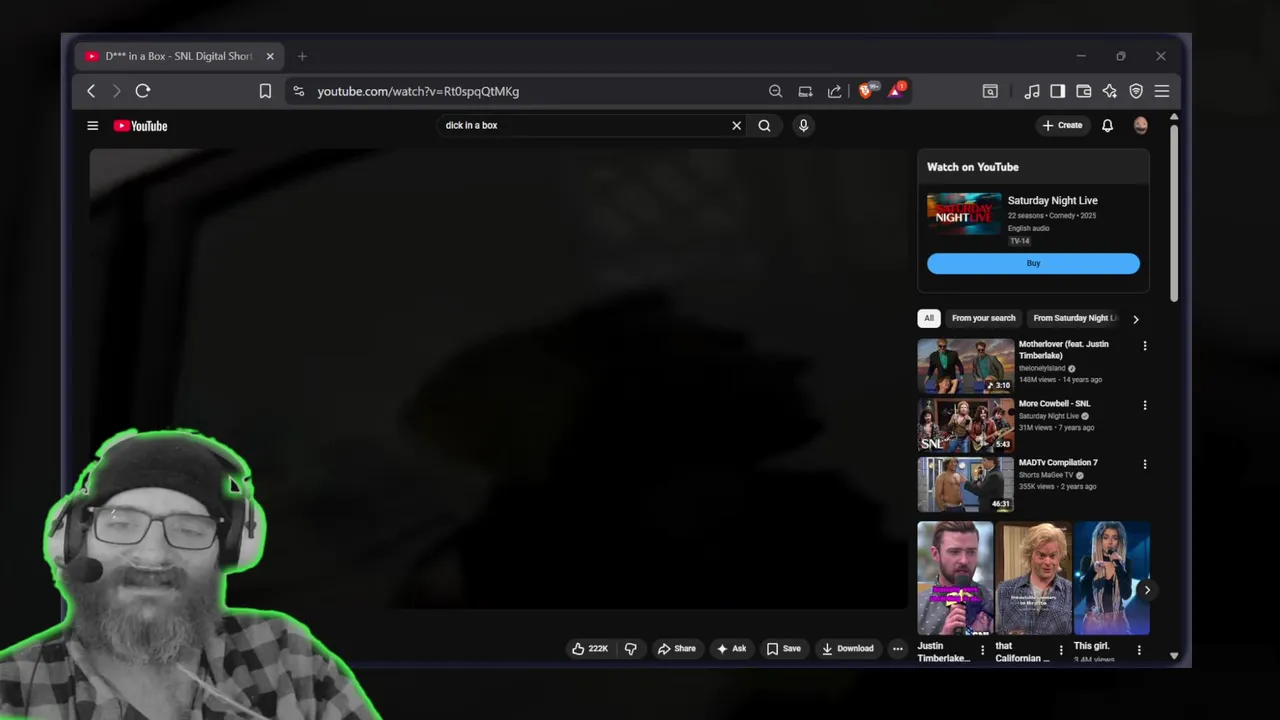Reload the YouTube page
The width and height of the screenshot is (1280, 720).
[143, 91]
